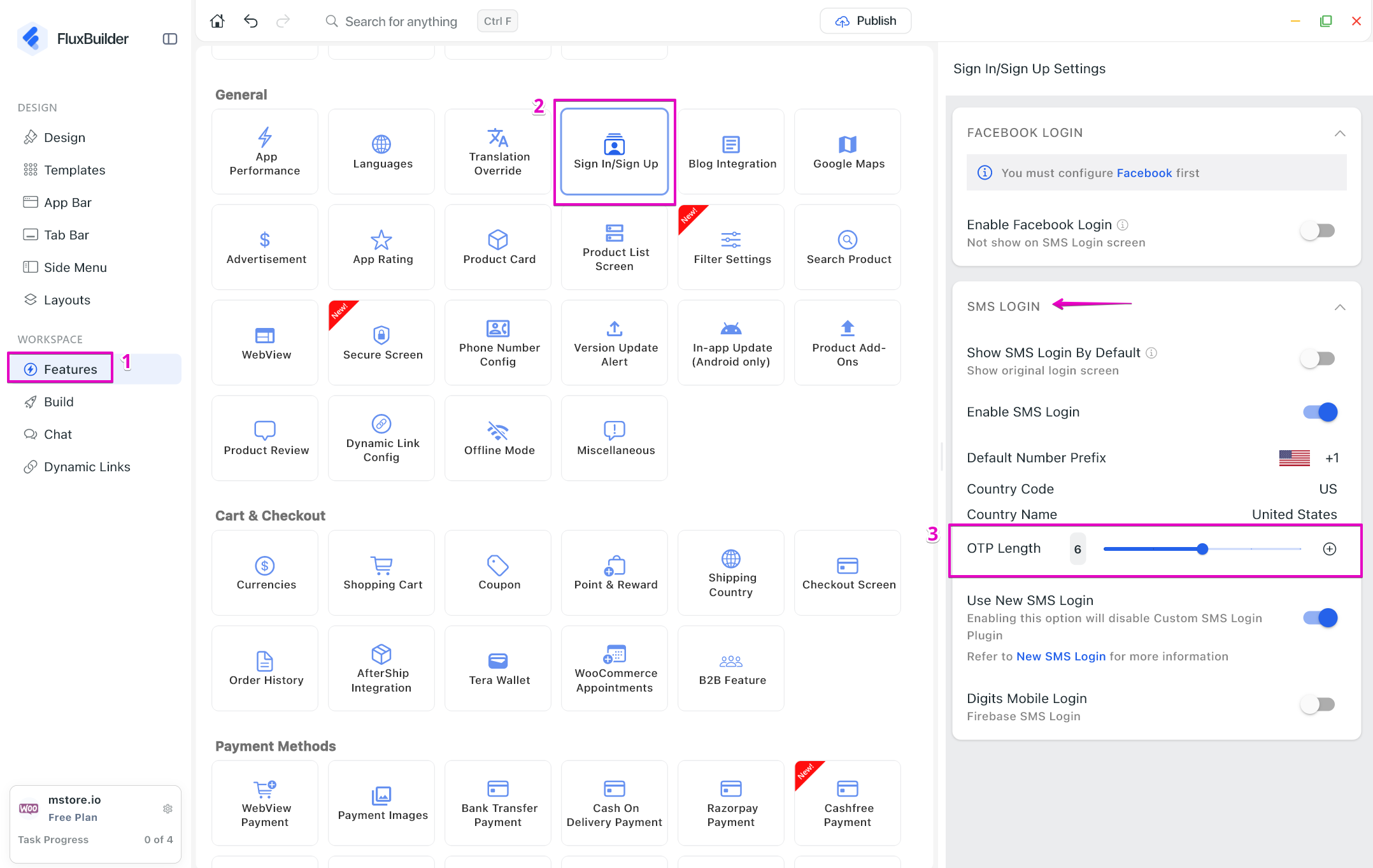
Task: Toggle Enable Facebook Login switch
Action: [x=1318, y=231]
